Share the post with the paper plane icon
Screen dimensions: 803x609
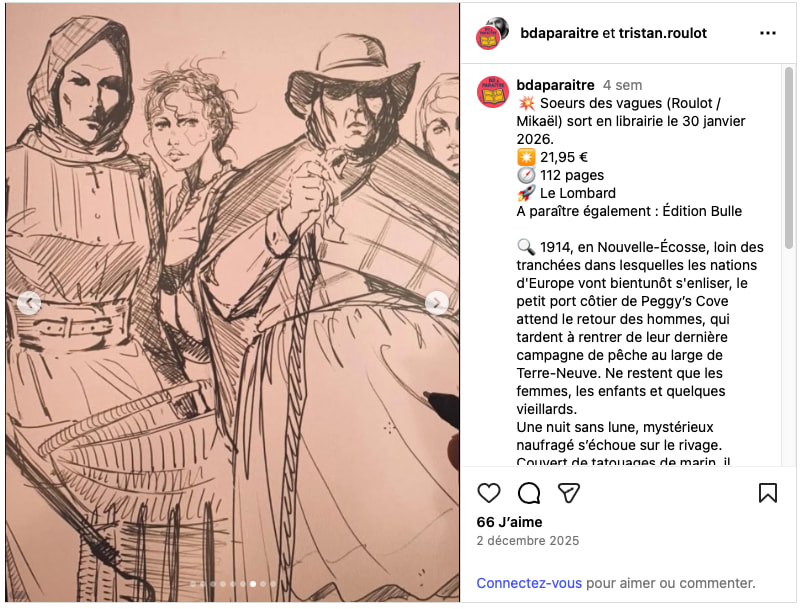569,493
